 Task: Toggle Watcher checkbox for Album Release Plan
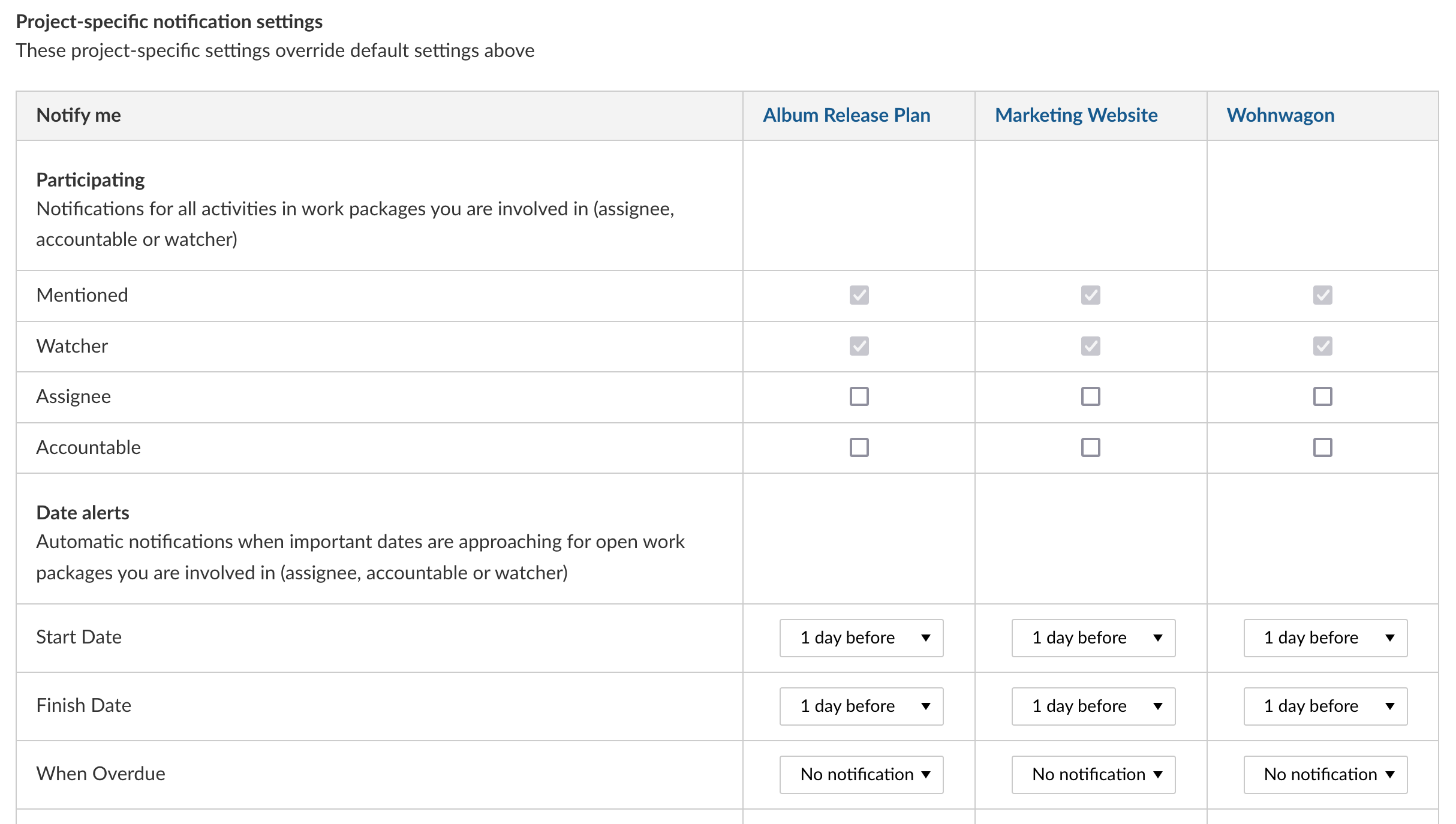point(859,346)
